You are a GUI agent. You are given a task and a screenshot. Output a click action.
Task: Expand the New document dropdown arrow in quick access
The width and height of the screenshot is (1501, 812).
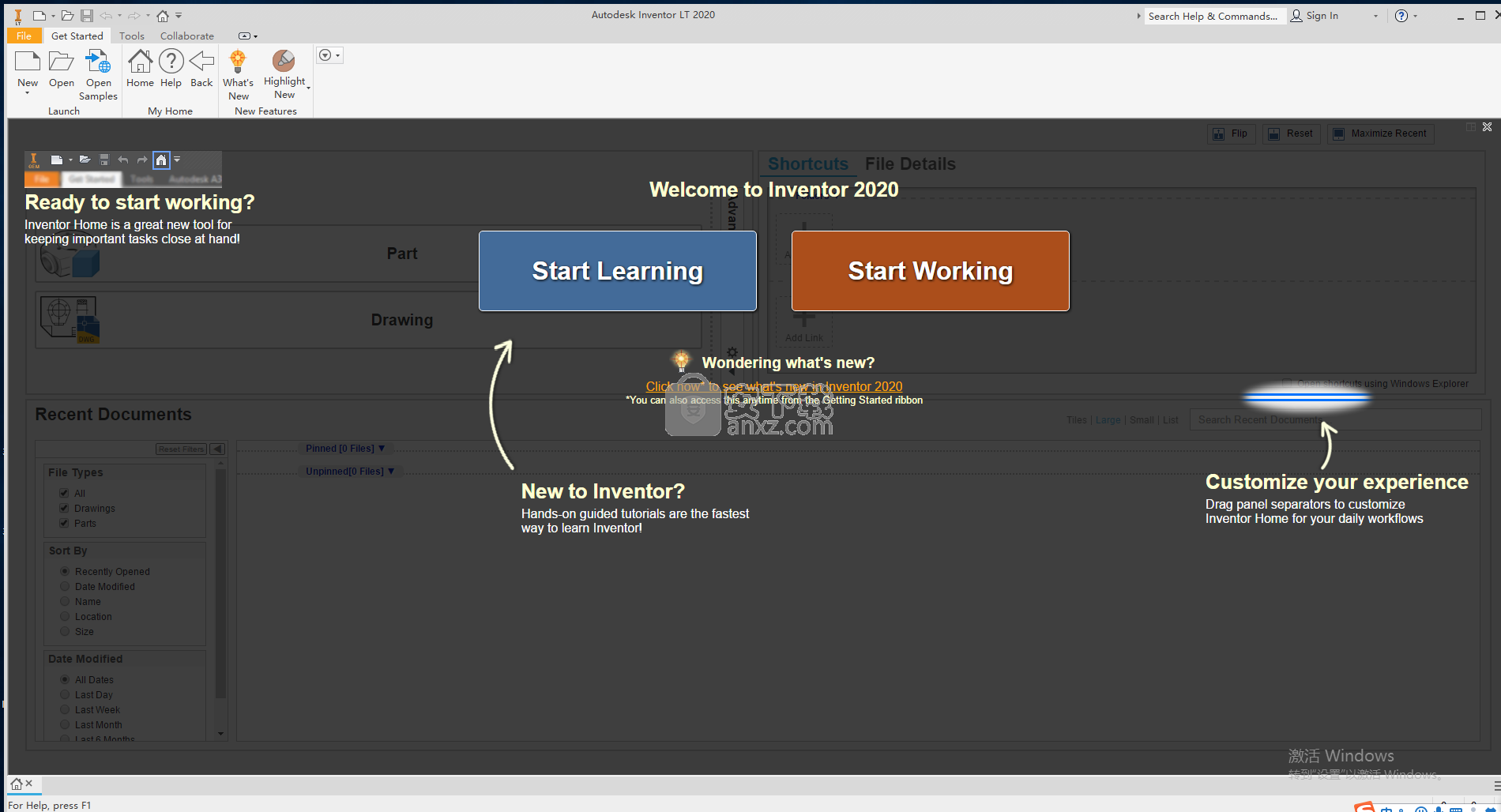coord(53,16)
